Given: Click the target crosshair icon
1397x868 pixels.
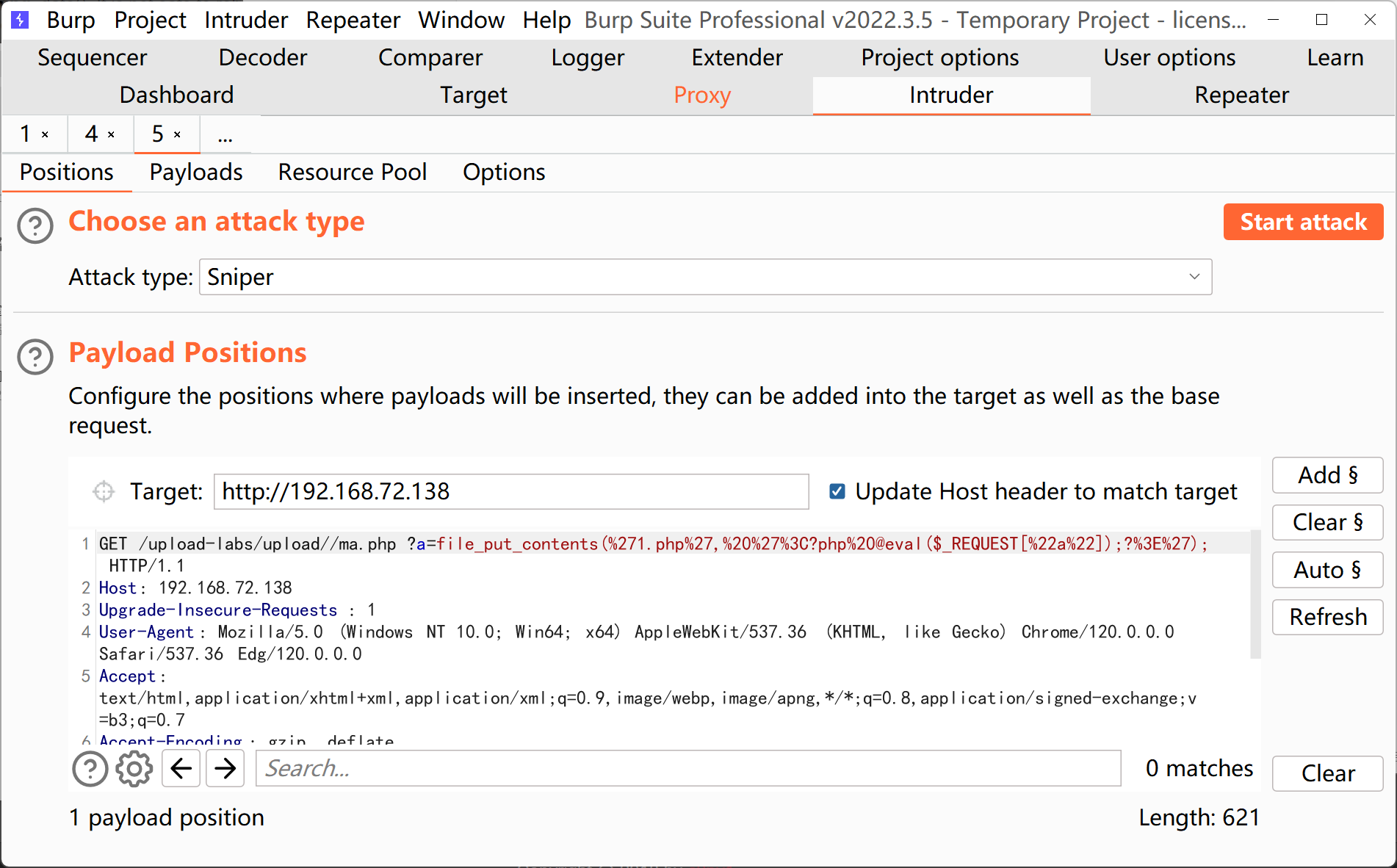Looking at the screenshot, I should (x=104, y=491).
